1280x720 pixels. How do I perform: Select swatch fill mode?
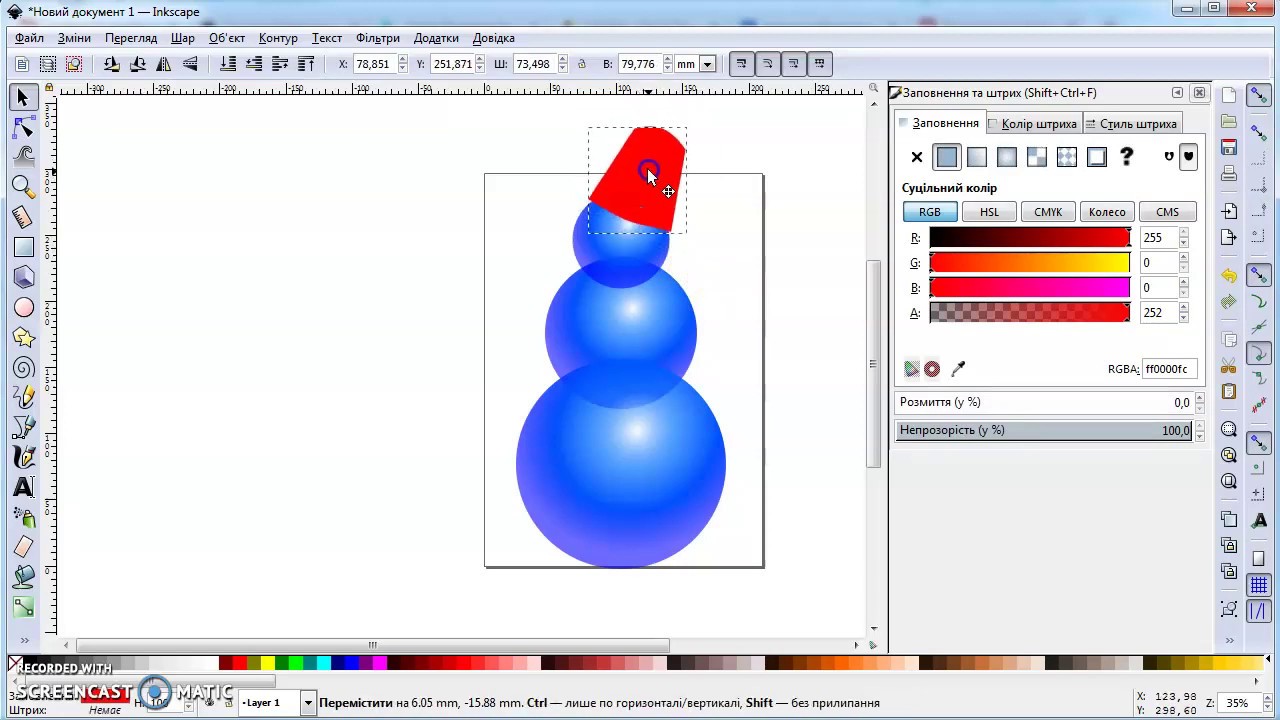click(x=1097, y=157)
